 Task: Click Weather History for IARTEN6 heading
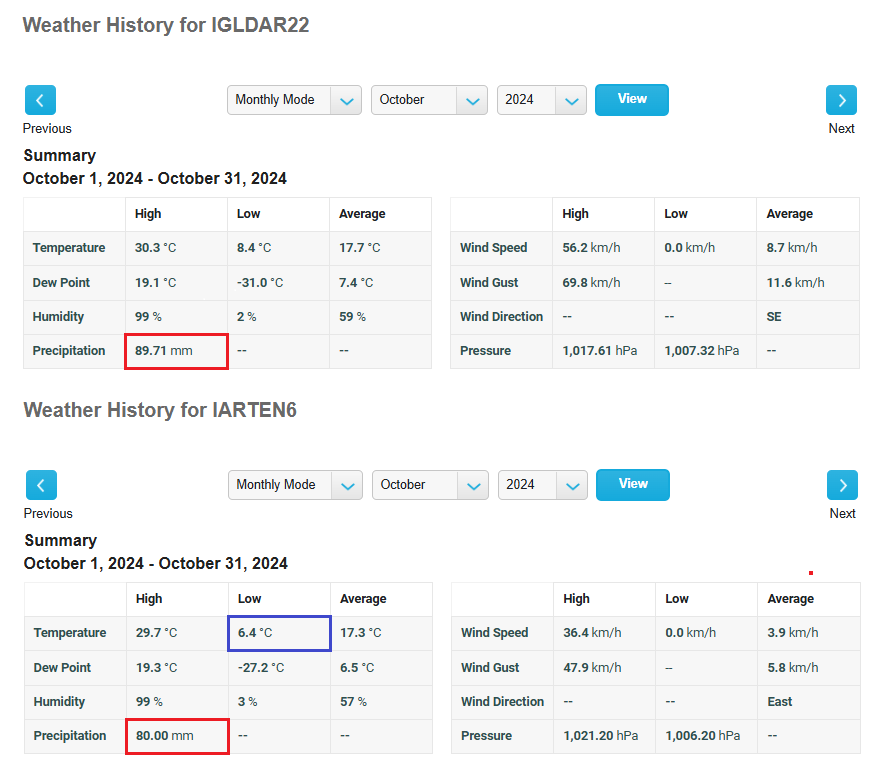click(x=160, y=410)
